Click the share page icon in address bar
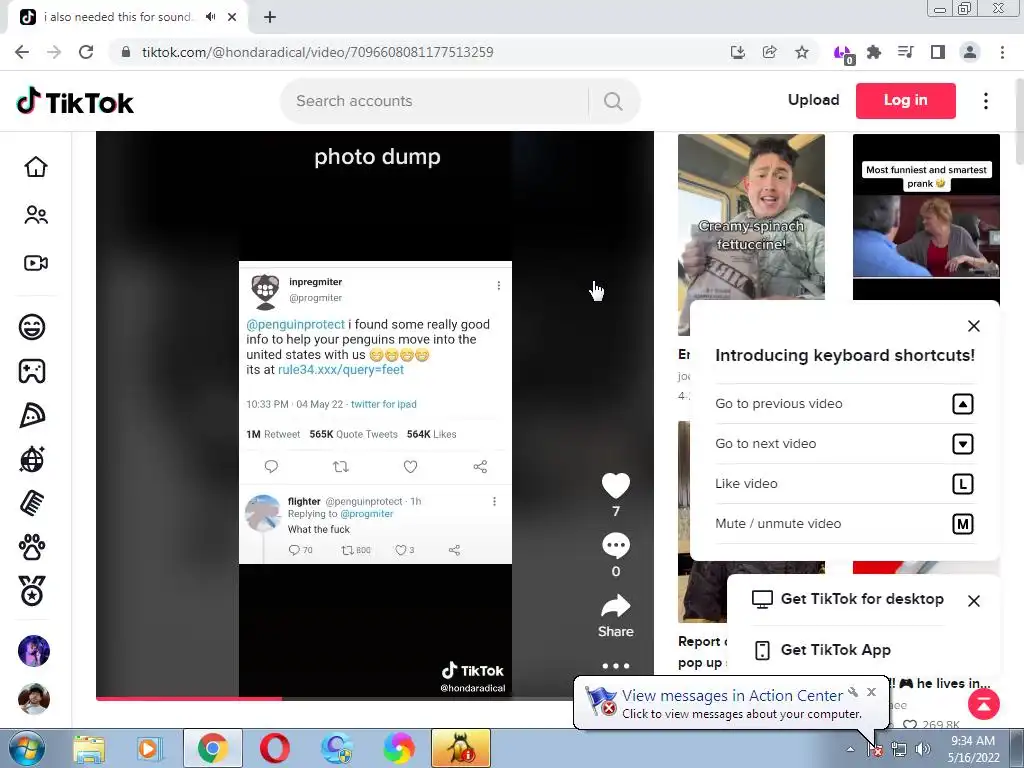 pos(770,52)
